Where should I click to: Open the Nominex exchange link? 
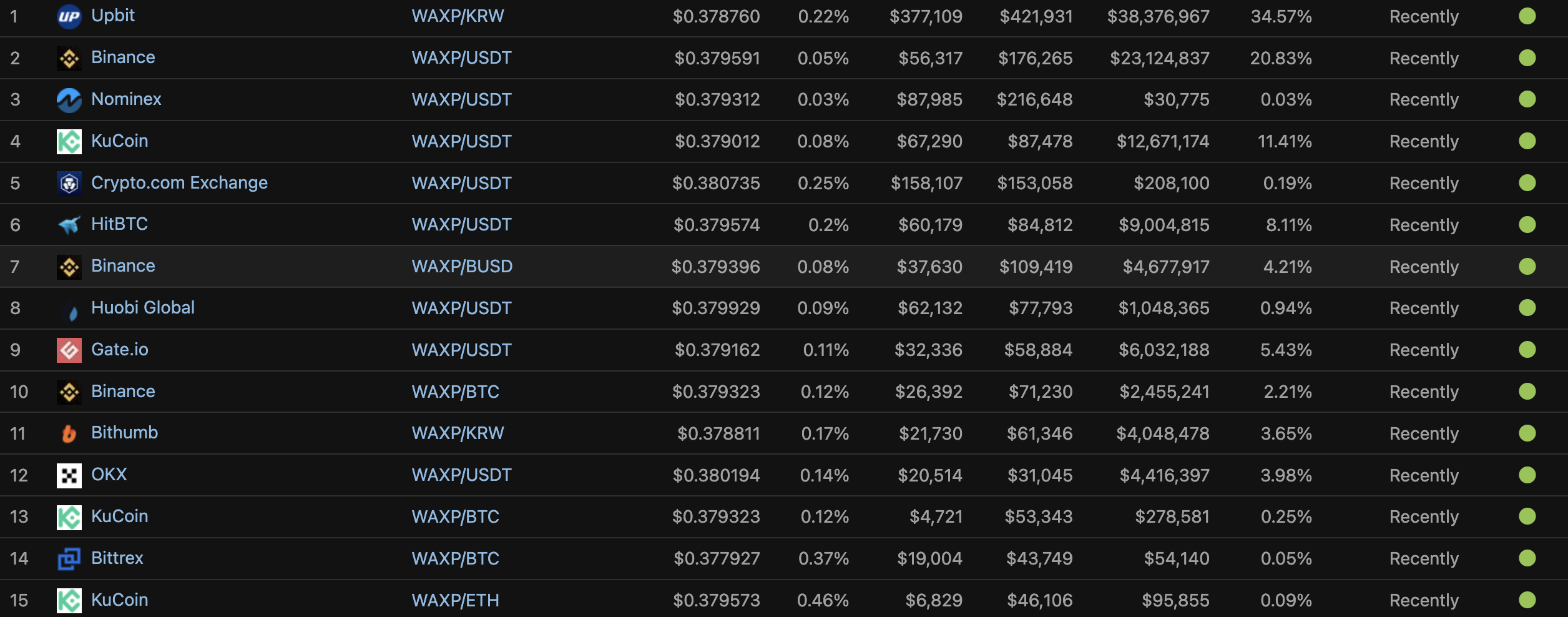[x=126, y=99]
